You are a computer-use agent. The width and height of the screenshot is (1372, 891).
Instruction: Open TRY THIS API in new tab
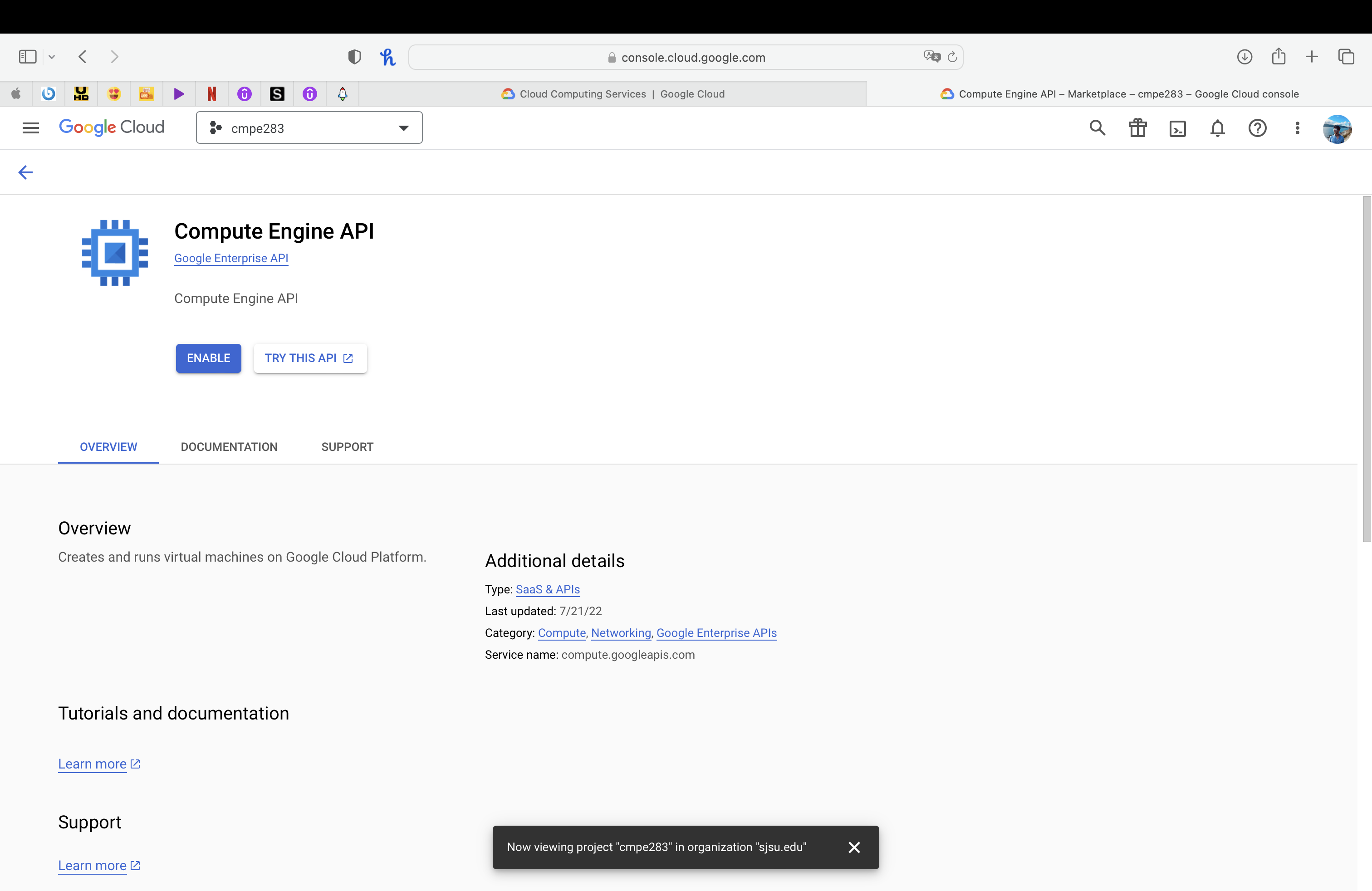pyautogui.click(x=309, y=358)
